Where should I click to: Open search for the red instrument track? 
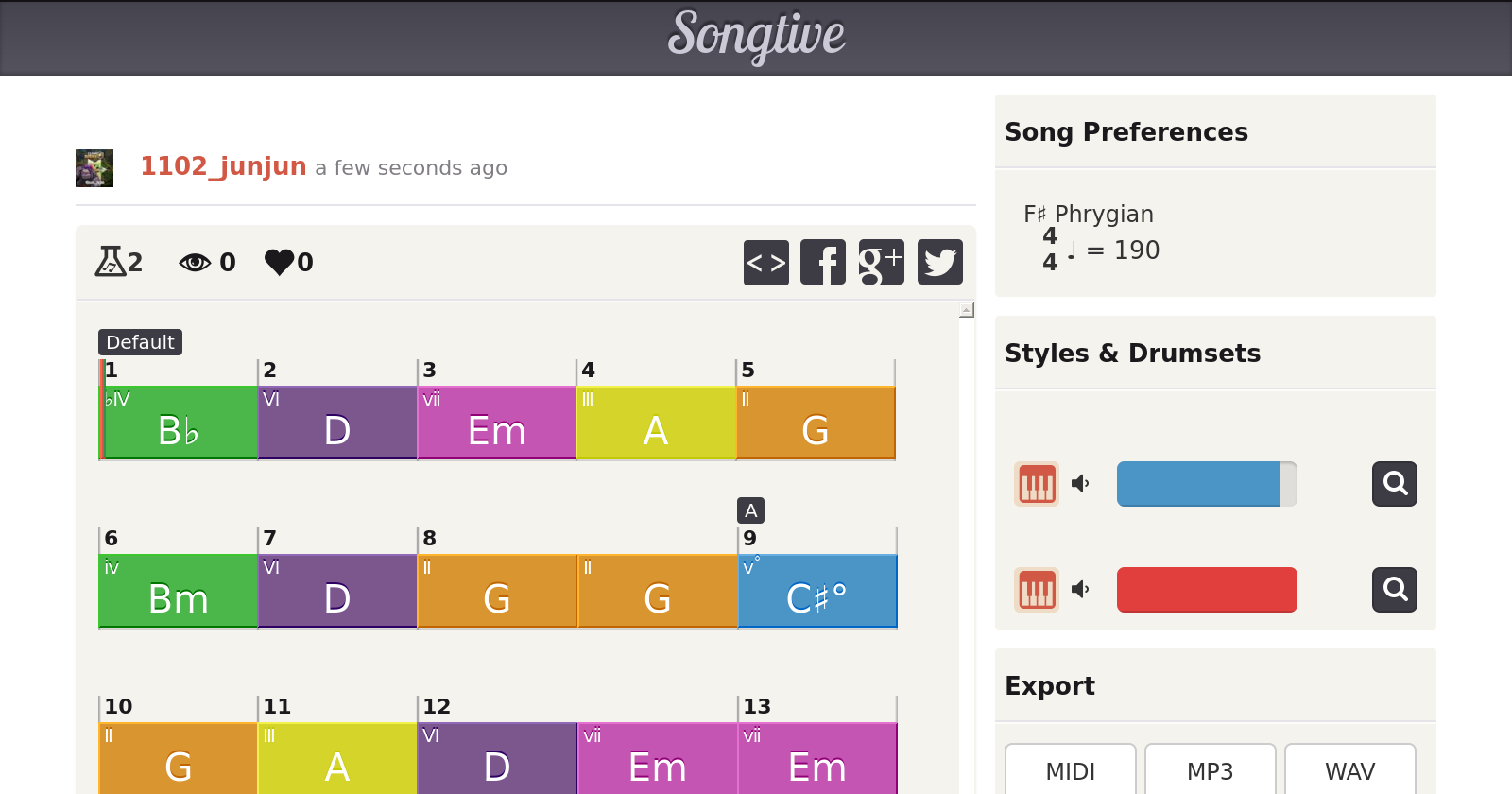[1395, 590]
